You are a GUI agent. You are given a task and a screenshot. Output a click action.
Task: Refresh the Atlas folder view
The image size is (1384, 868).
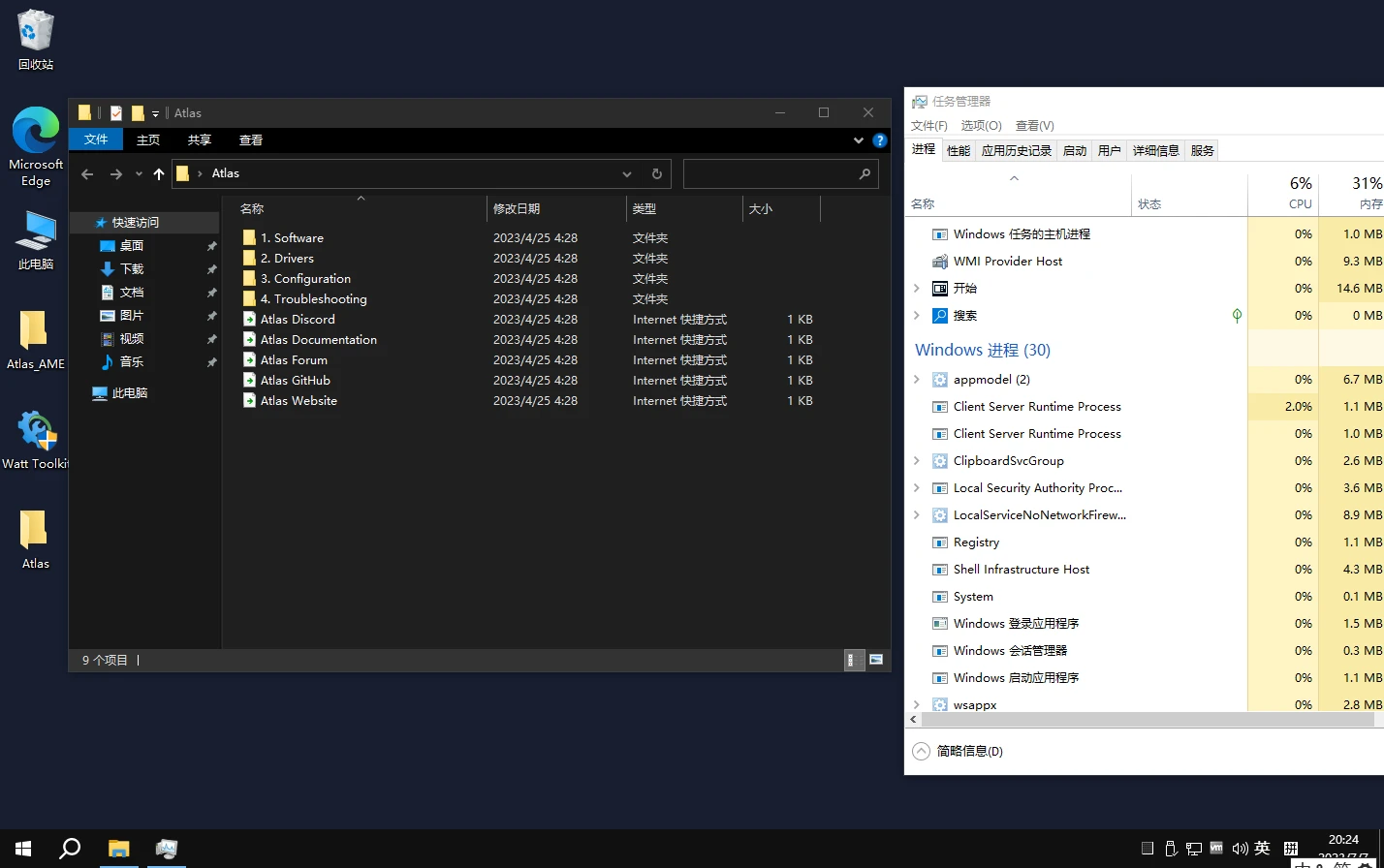coord(657,174)
